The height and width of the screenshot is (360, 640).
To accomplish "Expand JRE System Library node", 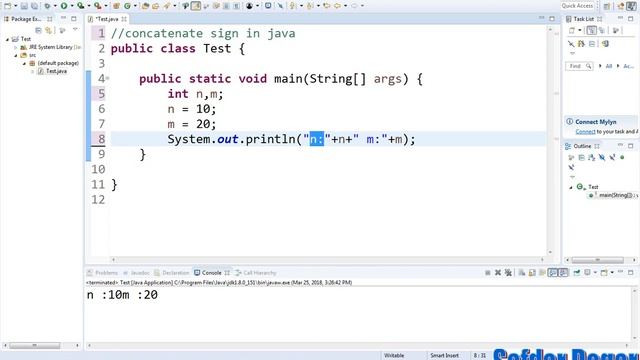I will coord(16,47).
